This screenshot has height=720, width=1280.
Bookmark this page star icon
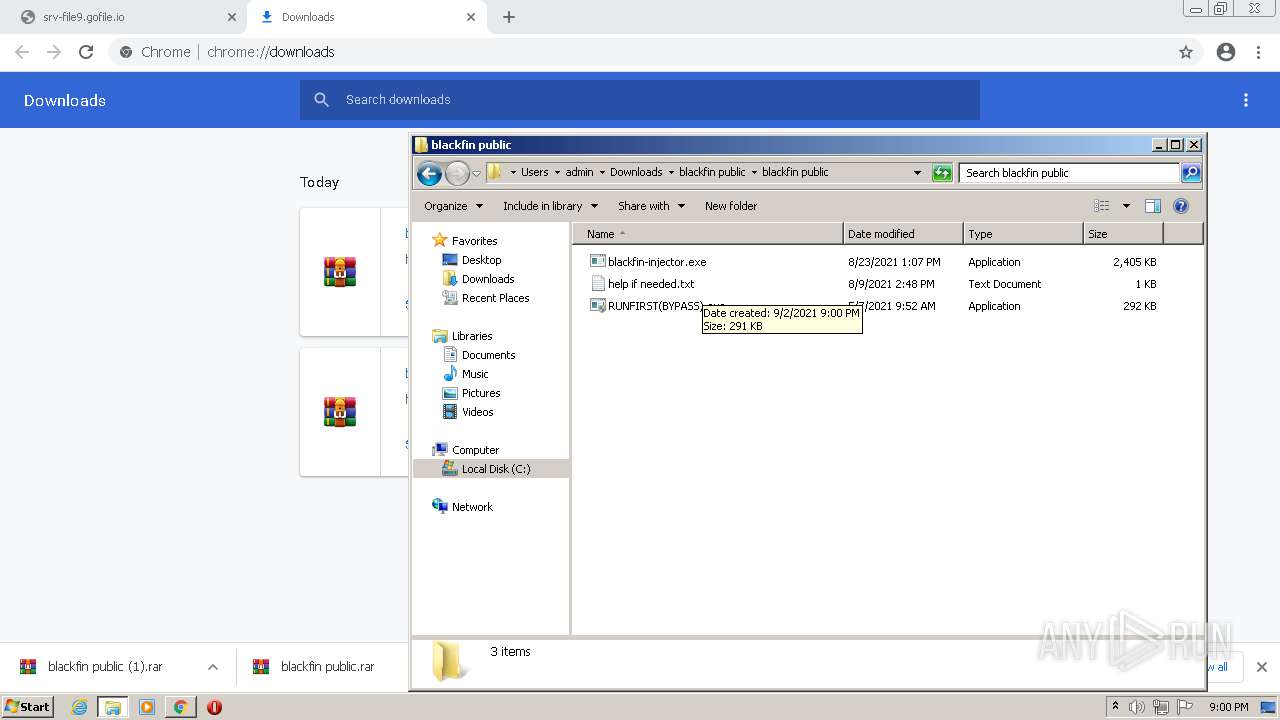point(1186,52)
